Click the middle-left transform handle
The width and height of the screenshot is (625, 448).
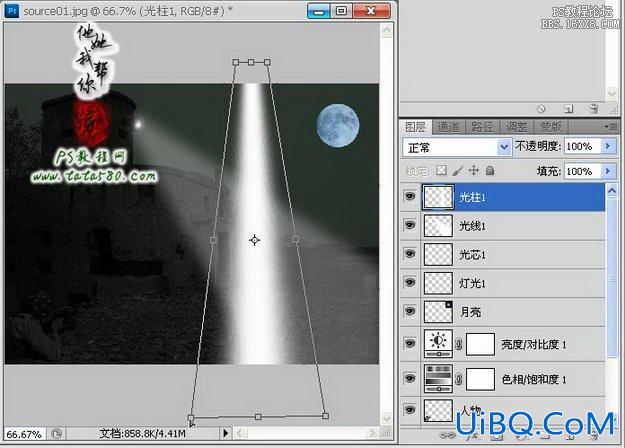(213, 240)
